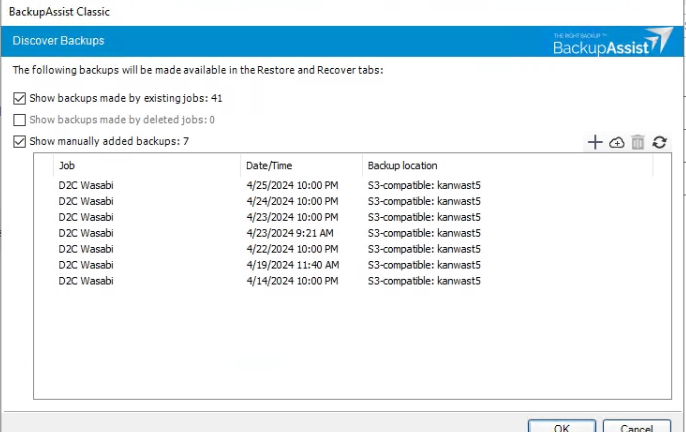Viewport: 686px width, 432px height.
Task: Click the trash delete icon
Action: [638, 142]
